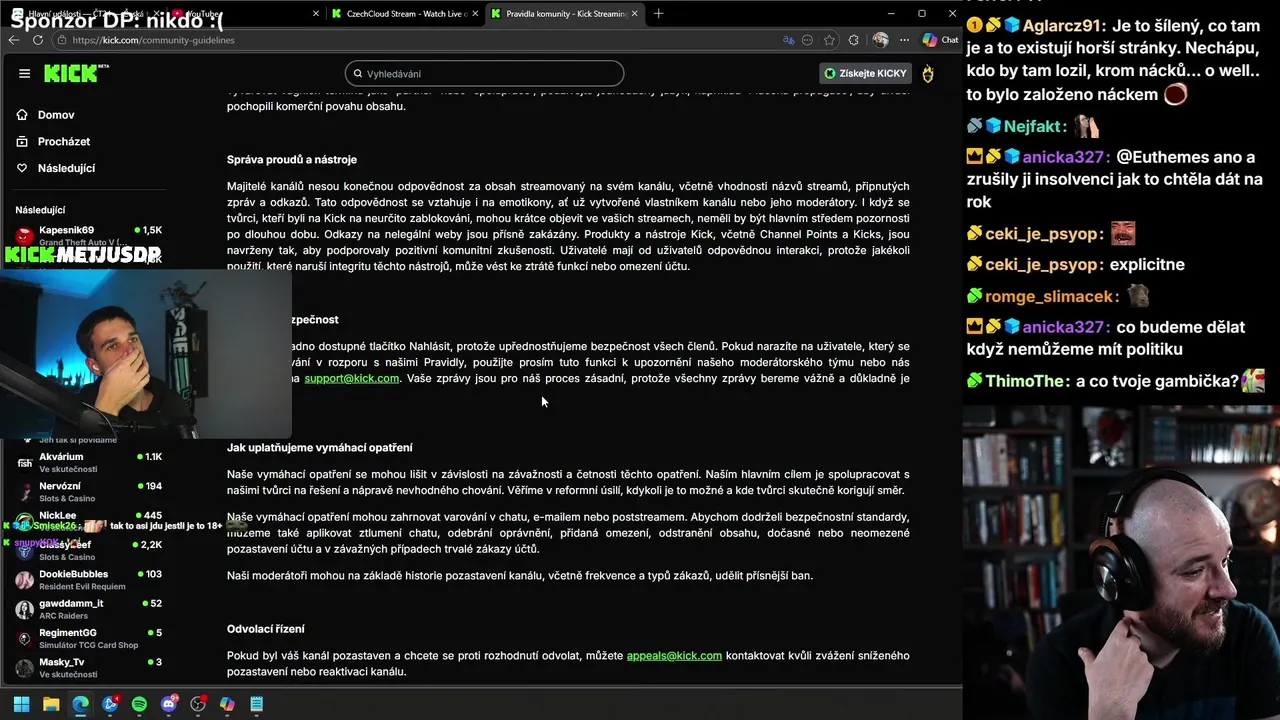Open File Explorer from the taskbar
Screen dimensions: 1280x720
coord(51,704)
